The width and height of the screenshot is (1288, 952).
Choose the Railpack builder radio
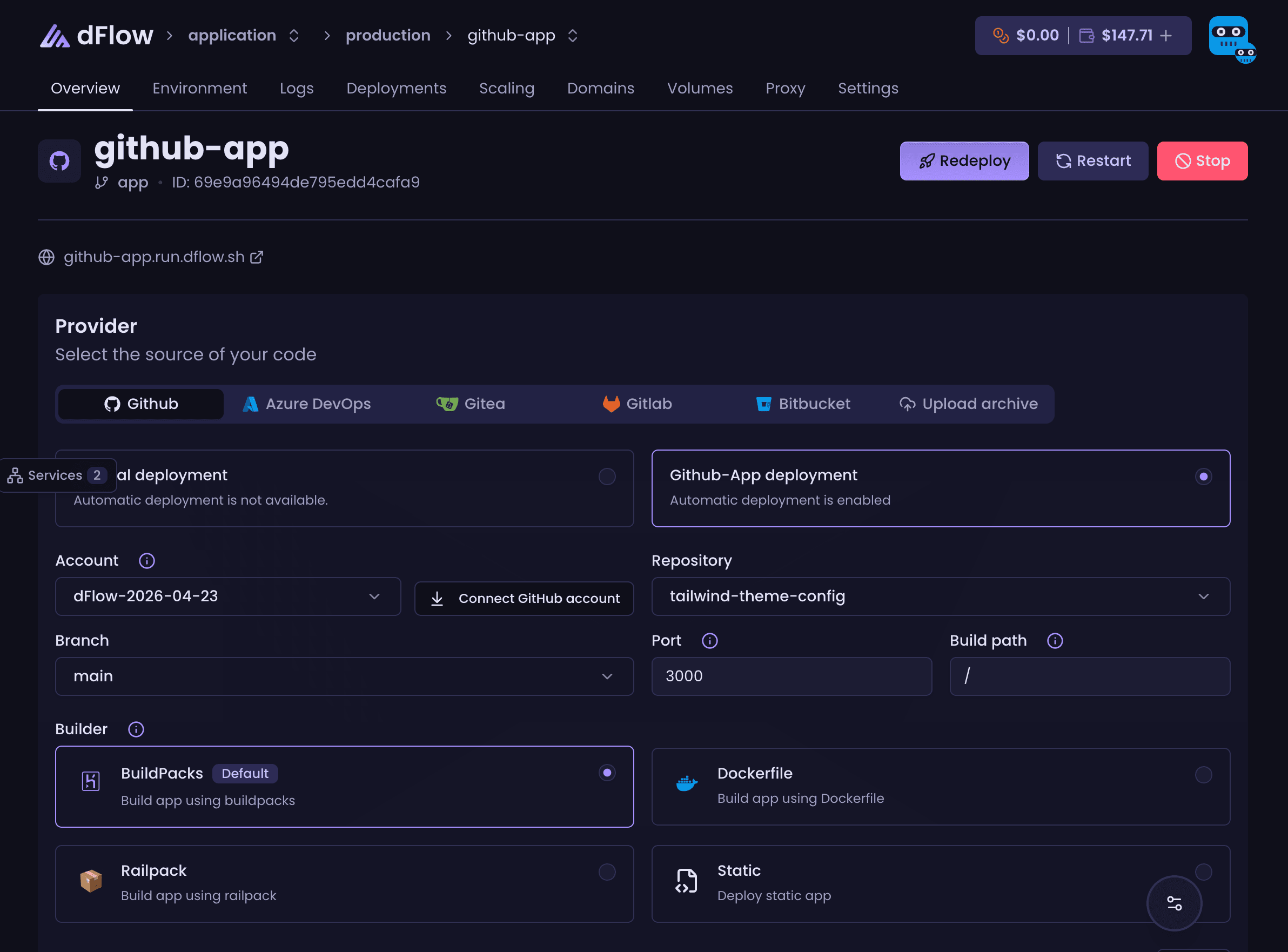click(607, 873)
